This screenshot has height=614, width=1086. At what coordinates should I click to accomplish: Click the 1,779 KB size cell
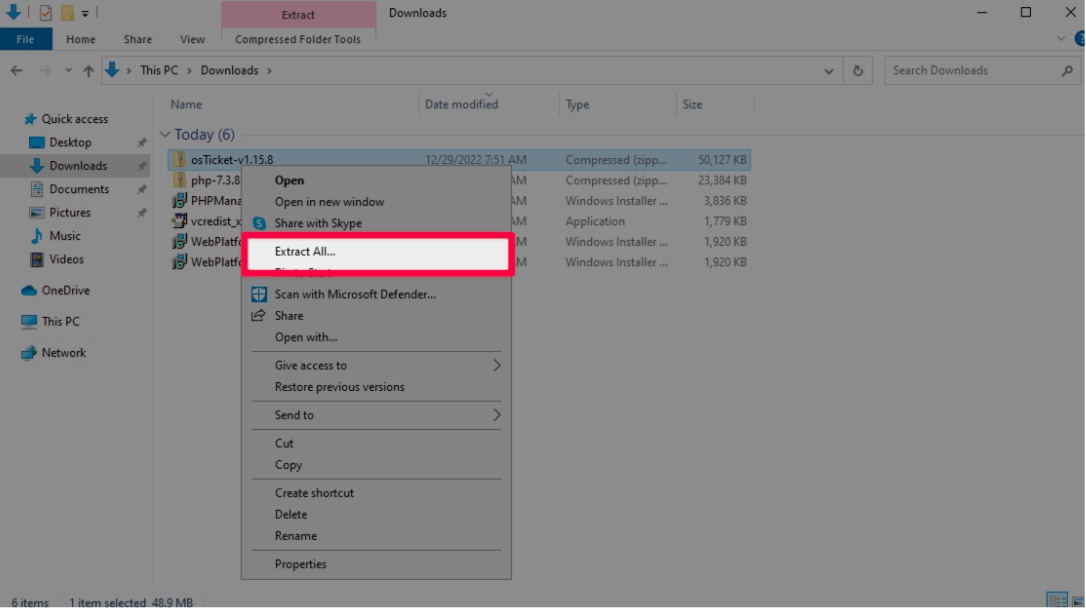point(724,222)
